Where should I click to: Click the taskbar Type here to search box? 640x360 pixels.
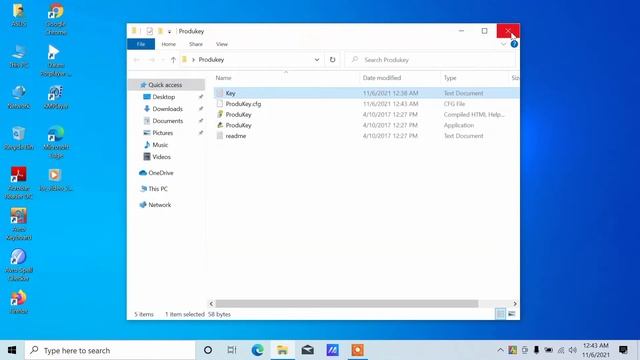[110, 350]
